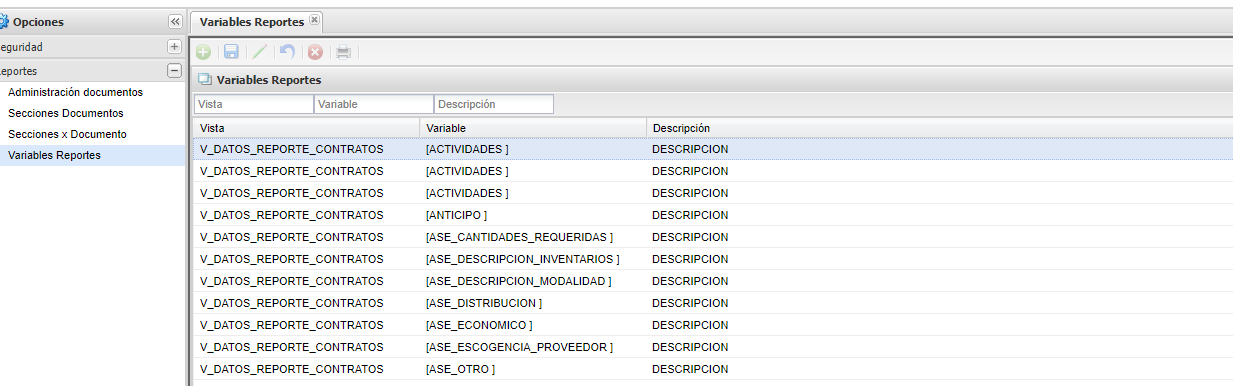Click the undo arrow icon in toolbar
The width and height of the screenshot is (1233, 386).
tap(287, 52)
